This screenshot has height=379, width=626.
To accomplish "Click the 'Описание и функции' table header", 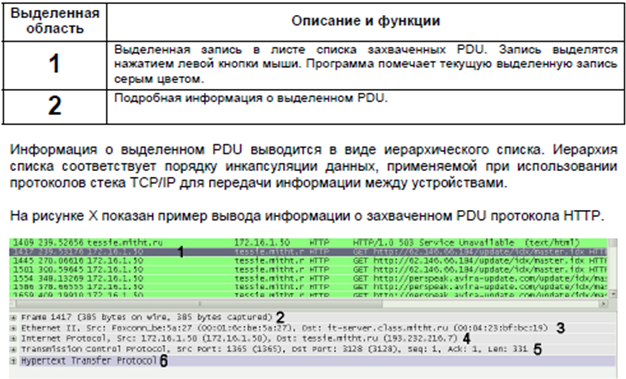I will tap(365, 21).
